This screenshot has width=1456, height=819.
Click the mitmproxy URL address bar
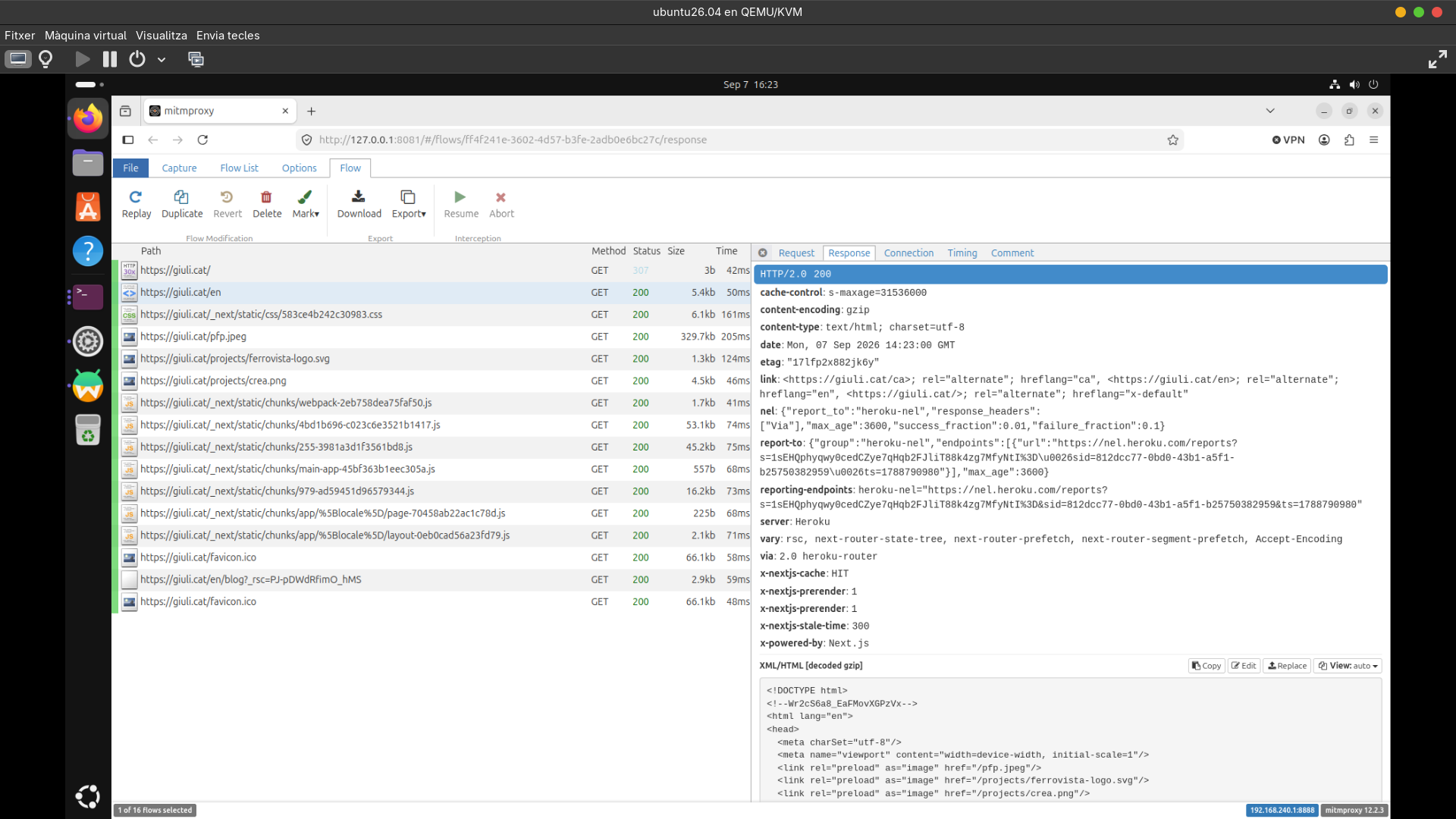pos(739,140)
